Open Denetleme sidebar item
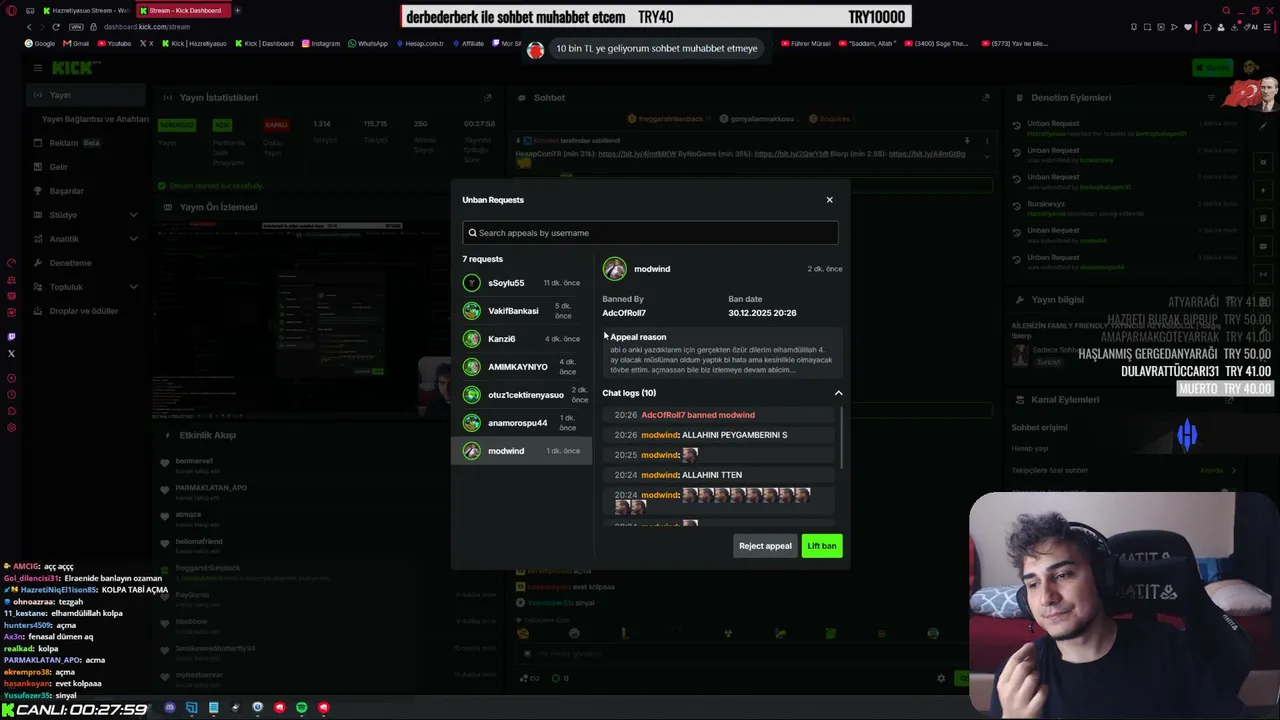1280x720 pixels. click(x=87, y=263)
